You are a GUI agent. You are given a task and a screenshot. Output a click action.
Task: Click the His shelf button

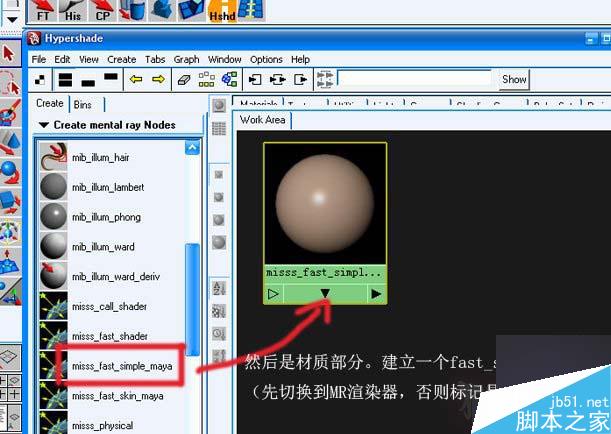(73, 11)
